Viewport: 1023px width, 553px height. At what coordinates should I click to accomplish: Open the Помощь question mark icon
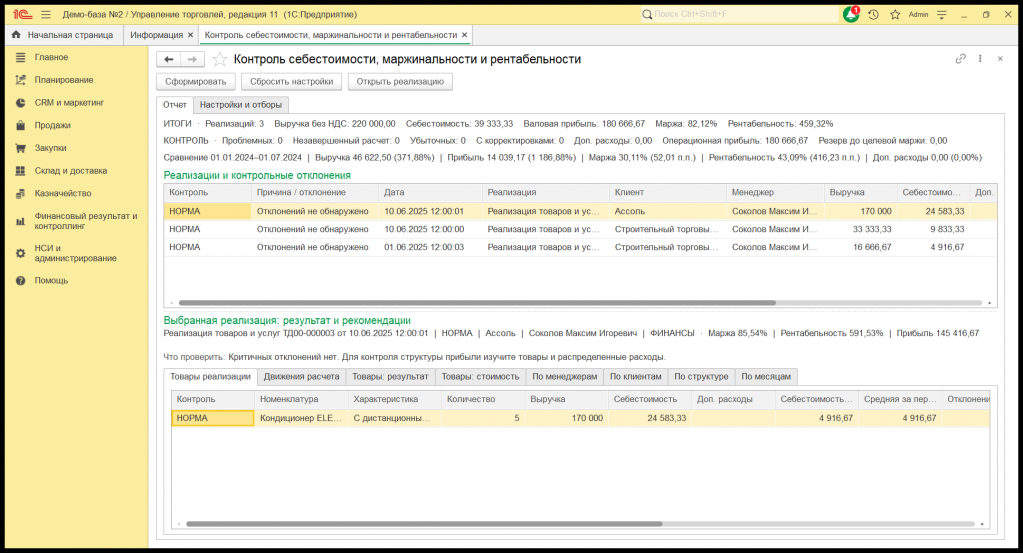point(21,280)
